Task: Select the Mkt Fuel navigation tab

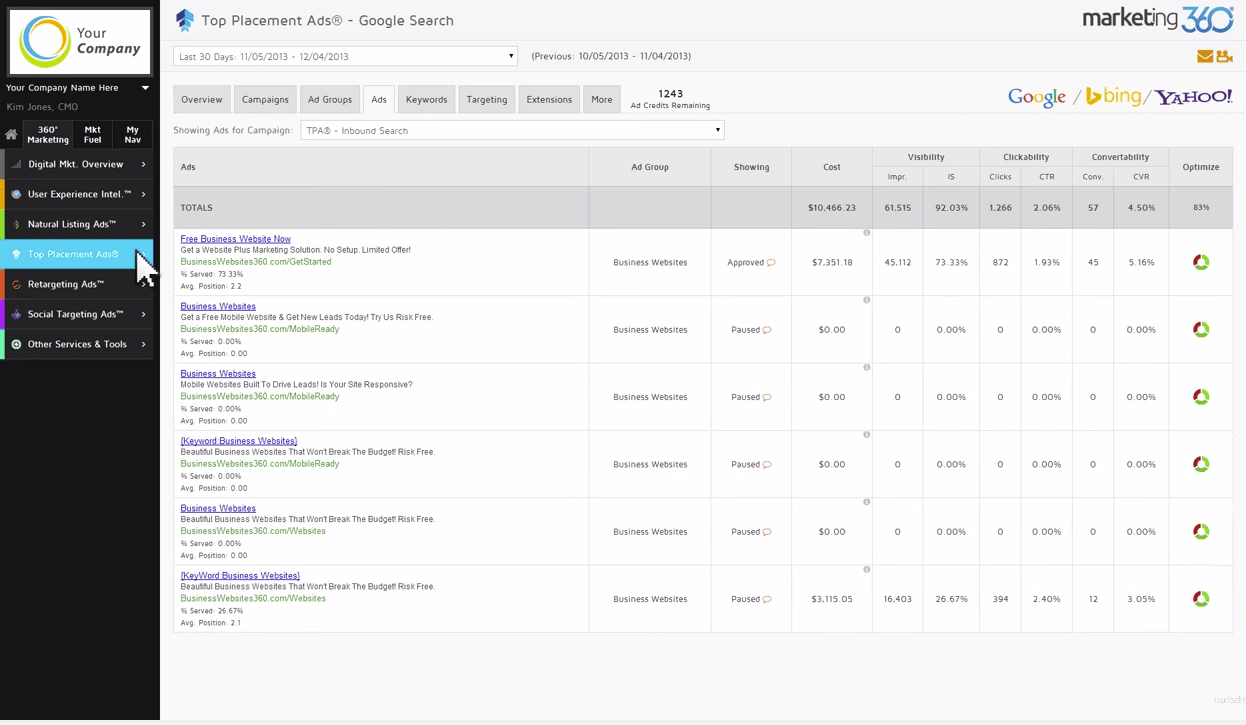Action: pos(92,134)
